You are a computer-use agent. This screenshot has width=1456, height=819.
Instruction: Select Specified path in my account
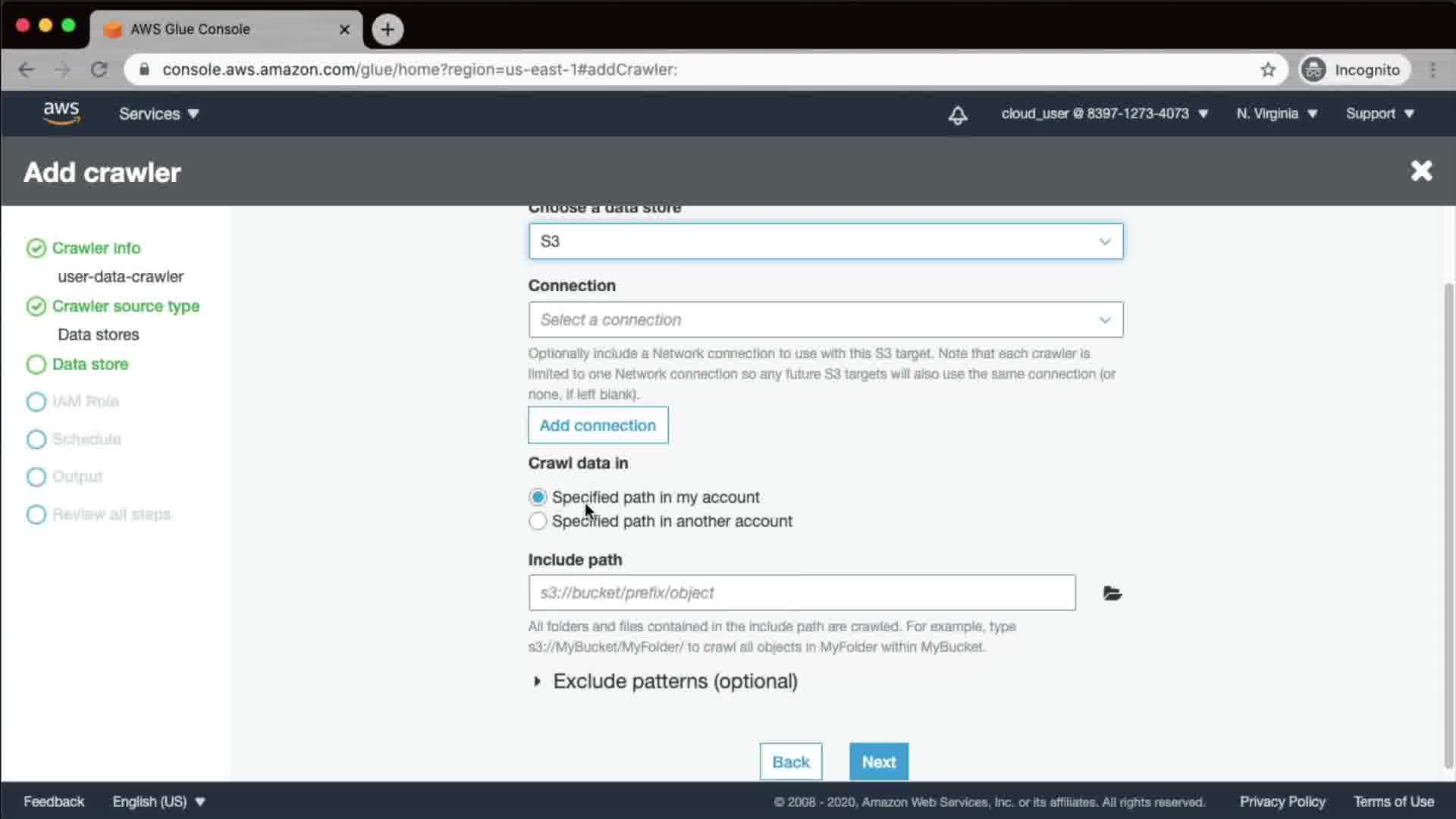pyautogui.click(x=538, y=497)
